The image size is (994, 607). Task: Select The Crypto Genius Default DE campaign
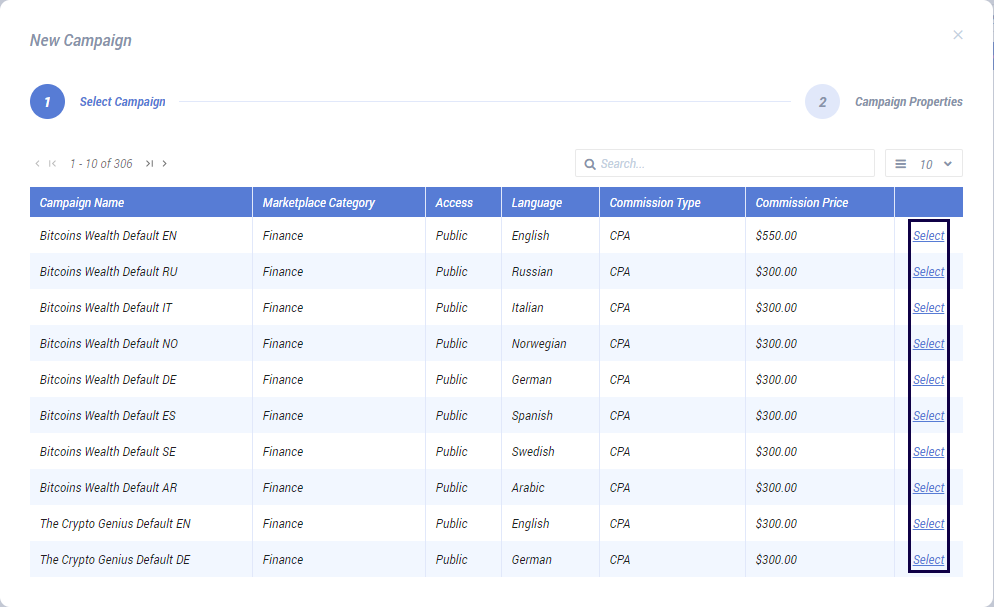click(928, 560)
